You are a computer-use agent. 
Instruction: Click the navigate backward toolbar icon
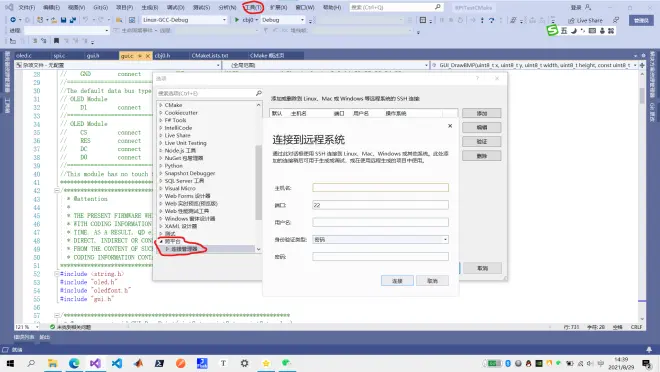click(13, 20)
